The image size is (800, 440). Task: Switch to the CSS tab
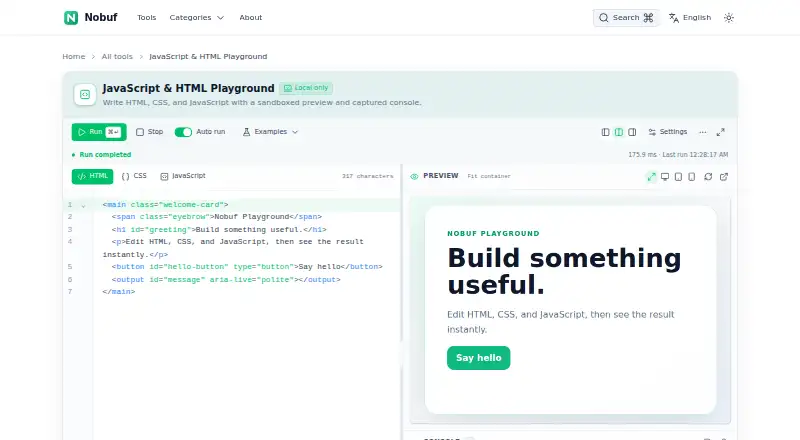134,176
